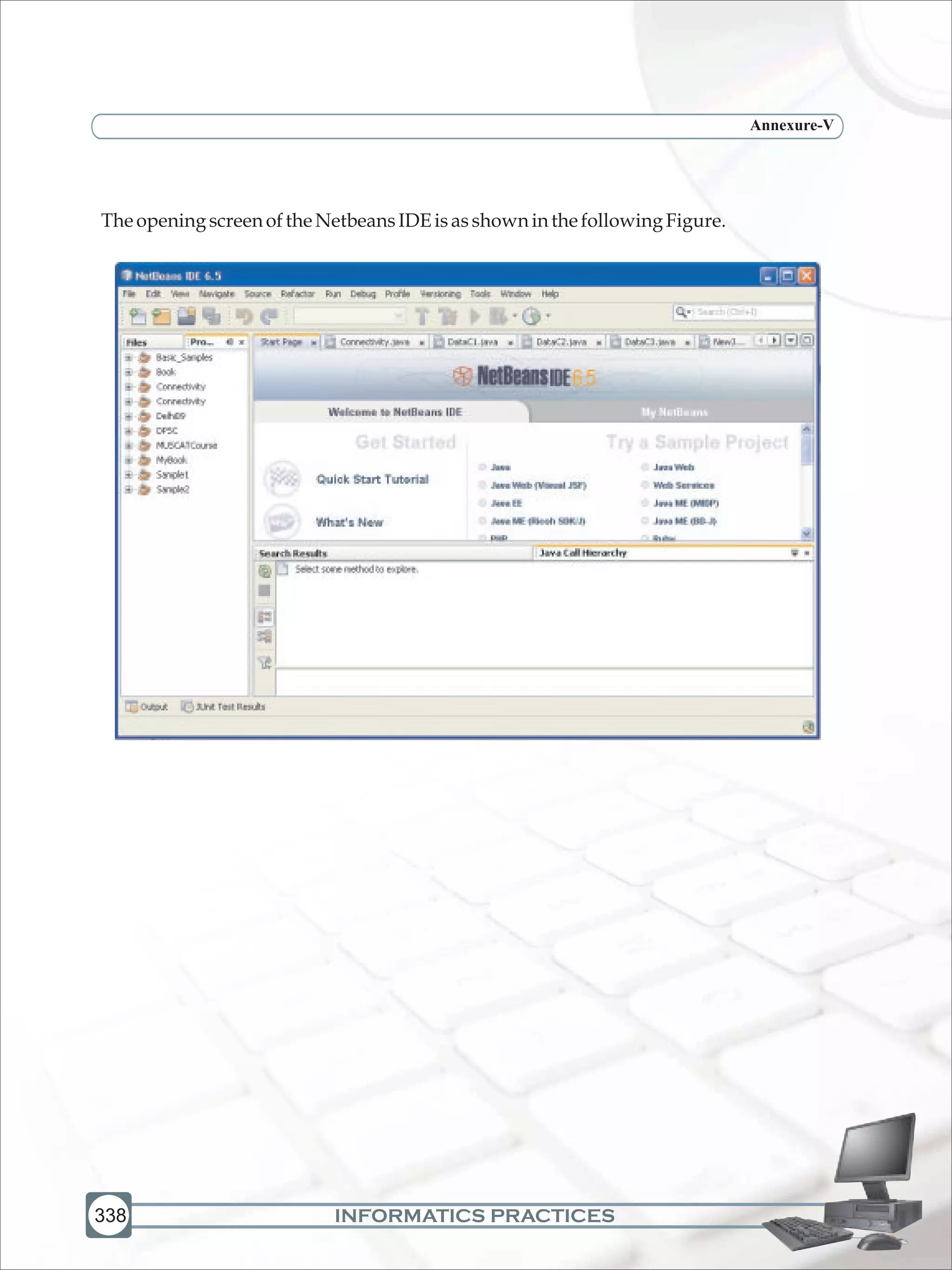Screen dimensions: 952x1270
Task: Expand the DPSC project node
Action: pos(129,431)
